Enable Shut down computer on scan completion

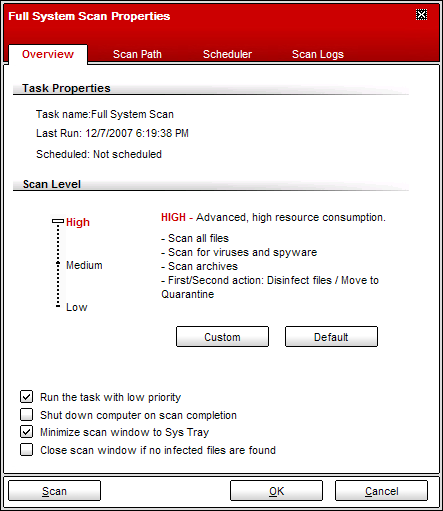point(26,415)
